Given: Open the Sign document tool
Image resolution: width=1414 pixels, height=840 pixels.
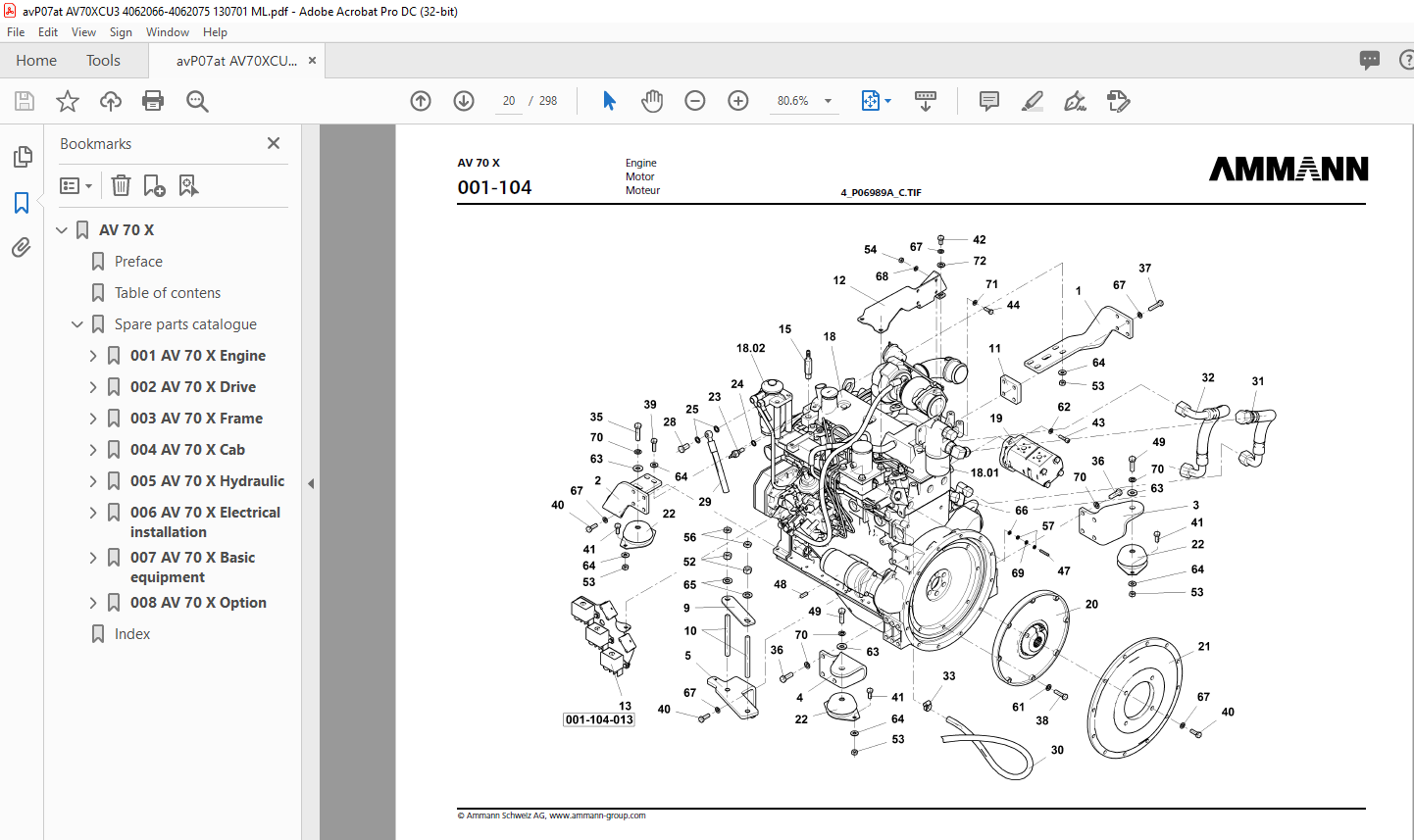Looking at the screenshot, I should (1076, 101).
